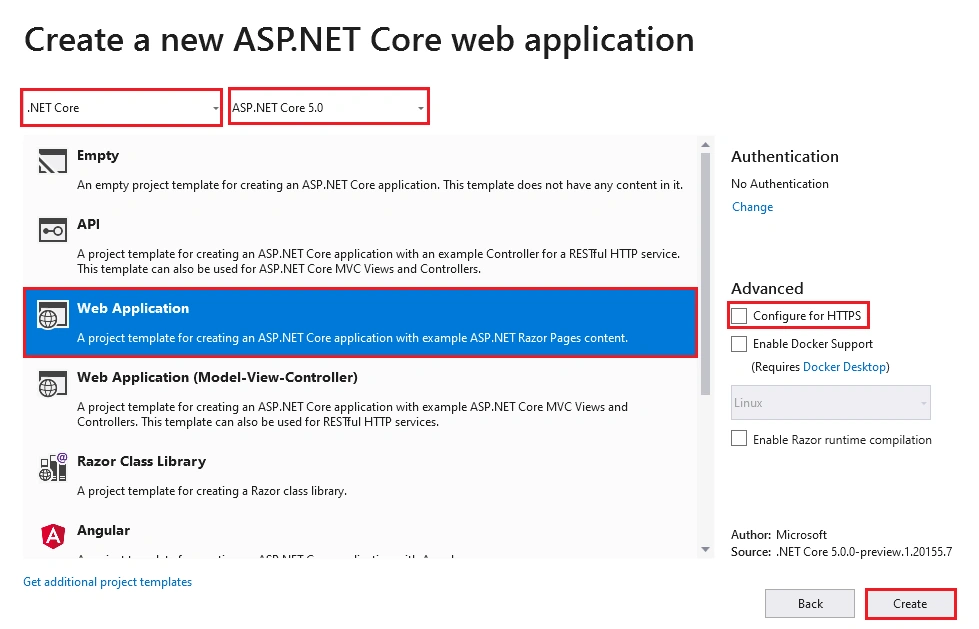Click 'No Authentication' text
The width and height of the screenshot is (979, 629).
click(780, 184)
